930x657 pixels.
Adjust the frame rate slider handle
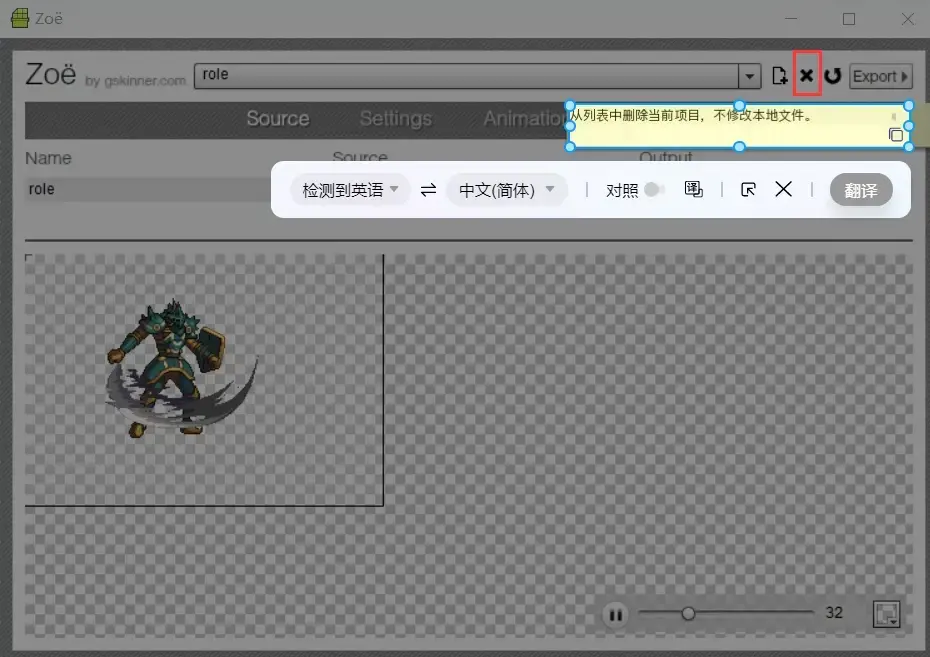pyautogui.click(x=688, y=613)
